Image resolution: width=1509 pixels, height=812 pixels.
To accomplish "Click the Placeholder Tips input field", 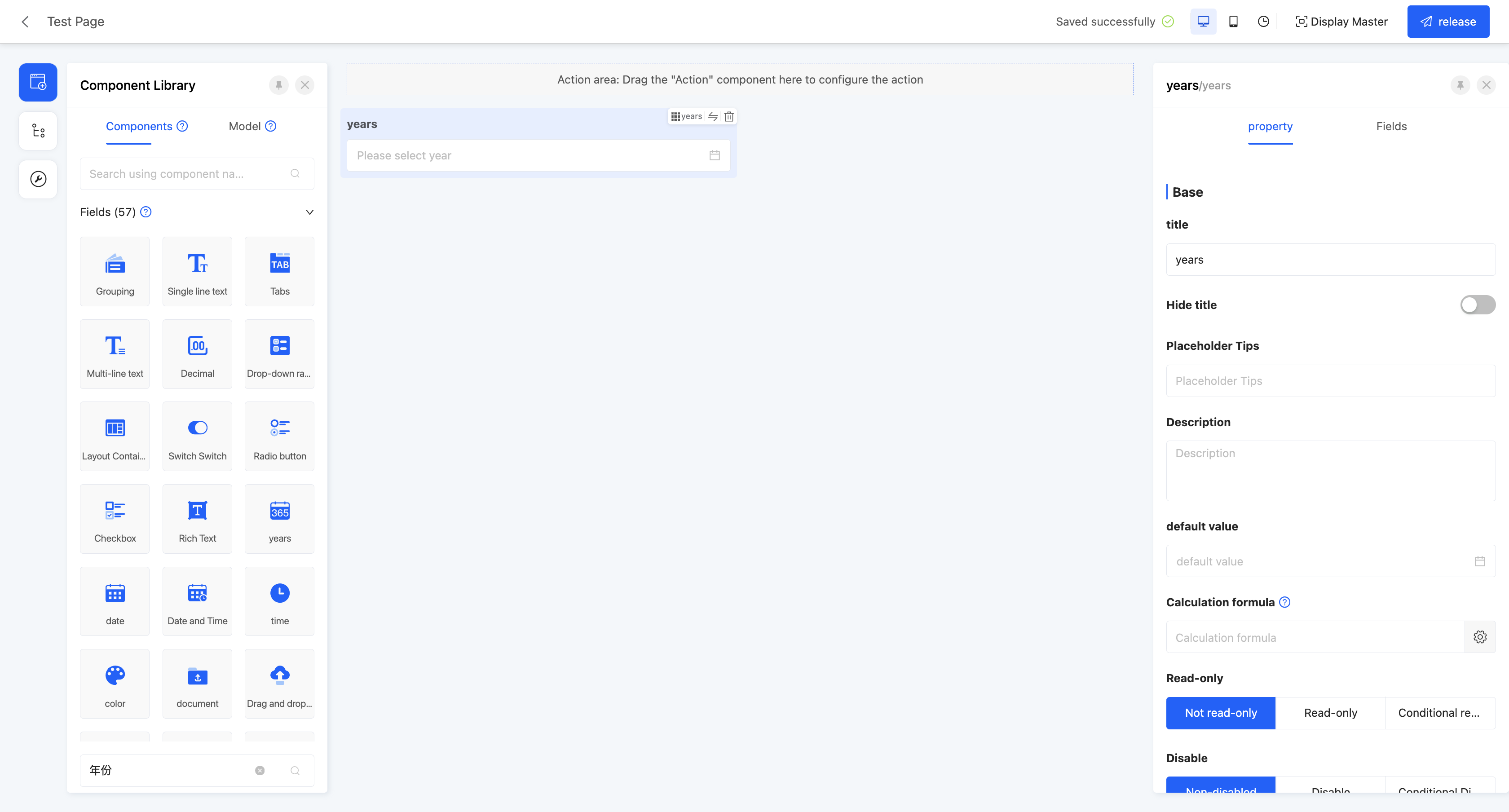I will pos(1330,381).
